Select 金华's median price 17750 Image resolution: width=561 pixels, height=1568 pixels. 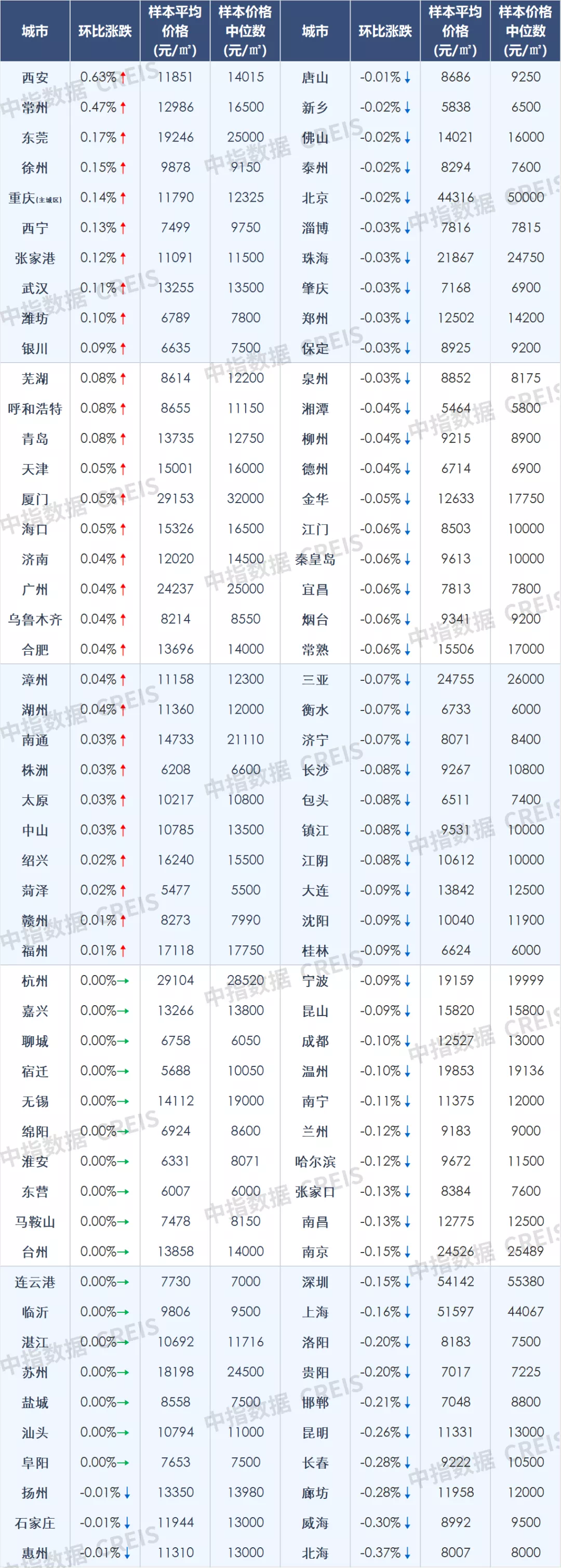tap(526, 498)
